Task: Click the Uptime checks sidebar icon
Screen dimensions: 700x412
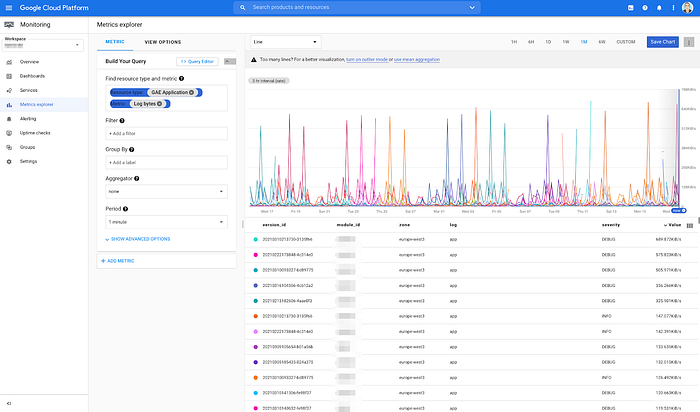Action: [x=9, y=133]
